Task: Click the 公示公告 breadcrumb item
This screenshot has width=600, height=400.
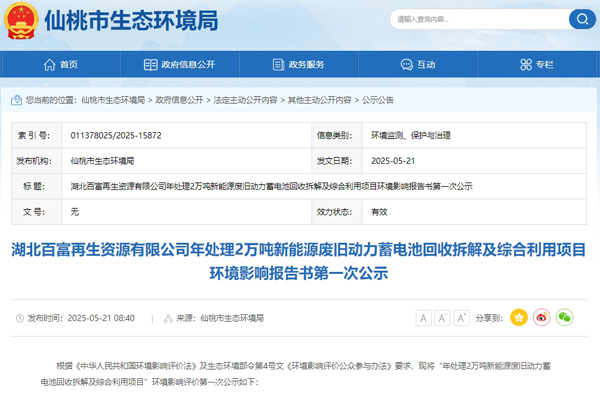Action: pos(378,100)
